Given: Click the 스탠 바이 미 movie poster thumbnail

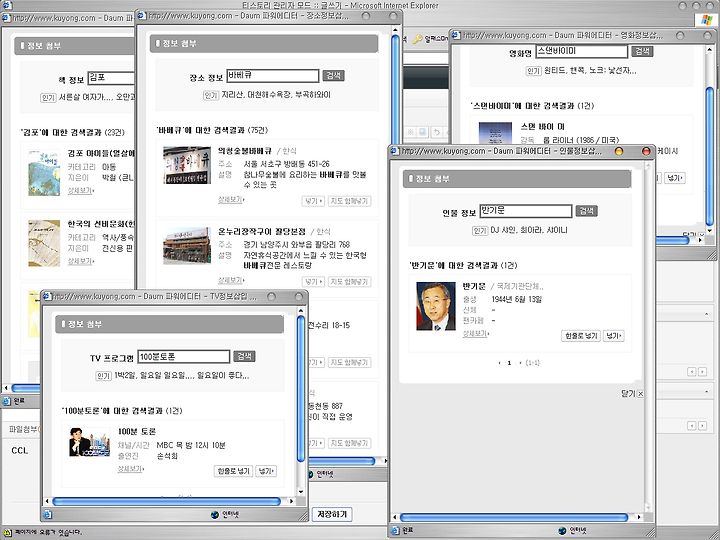Looking at the screenshot, I should (495, 133).
